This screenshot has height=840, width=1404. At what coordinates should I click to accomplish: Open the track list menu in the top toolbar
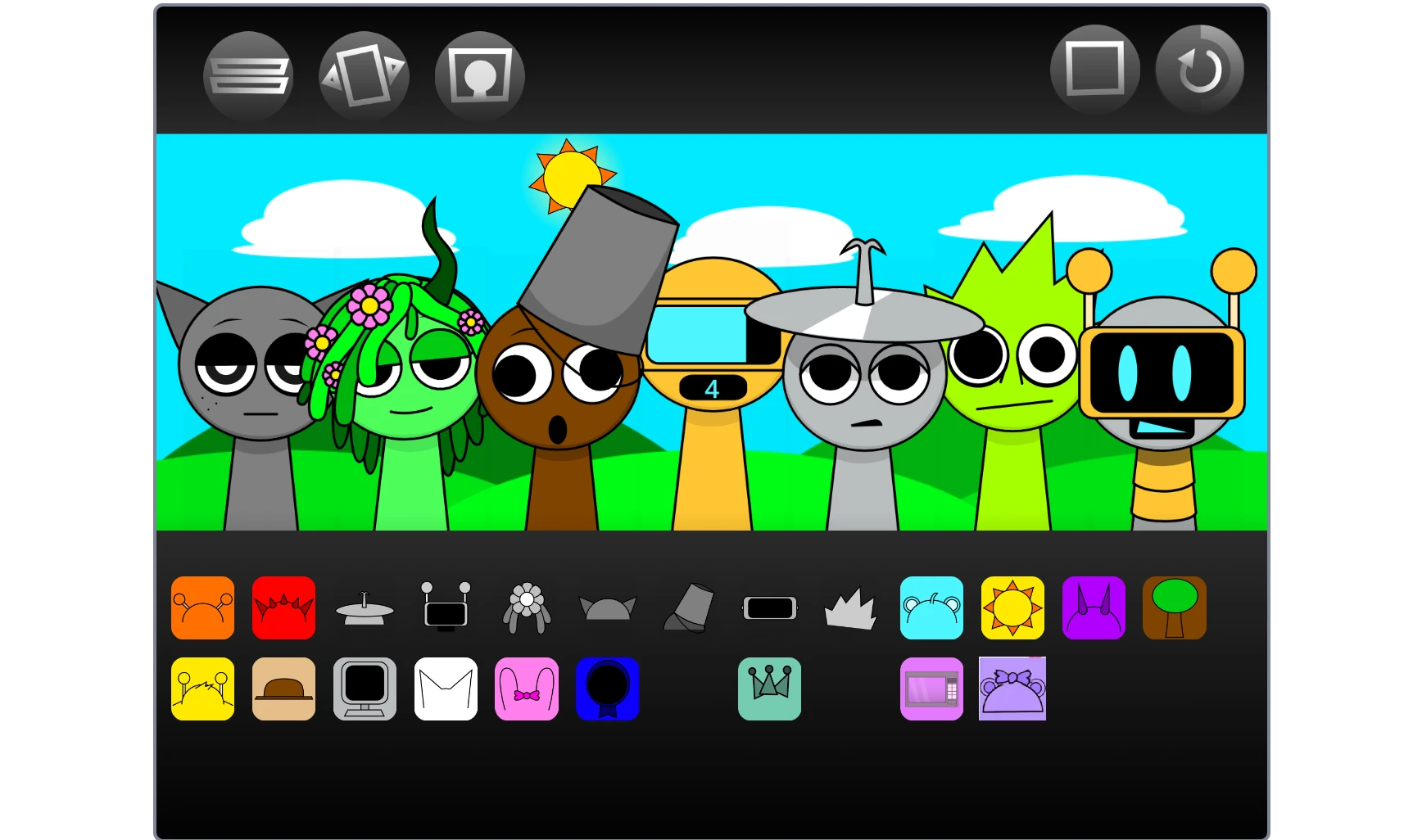click(x=247, y=75)
